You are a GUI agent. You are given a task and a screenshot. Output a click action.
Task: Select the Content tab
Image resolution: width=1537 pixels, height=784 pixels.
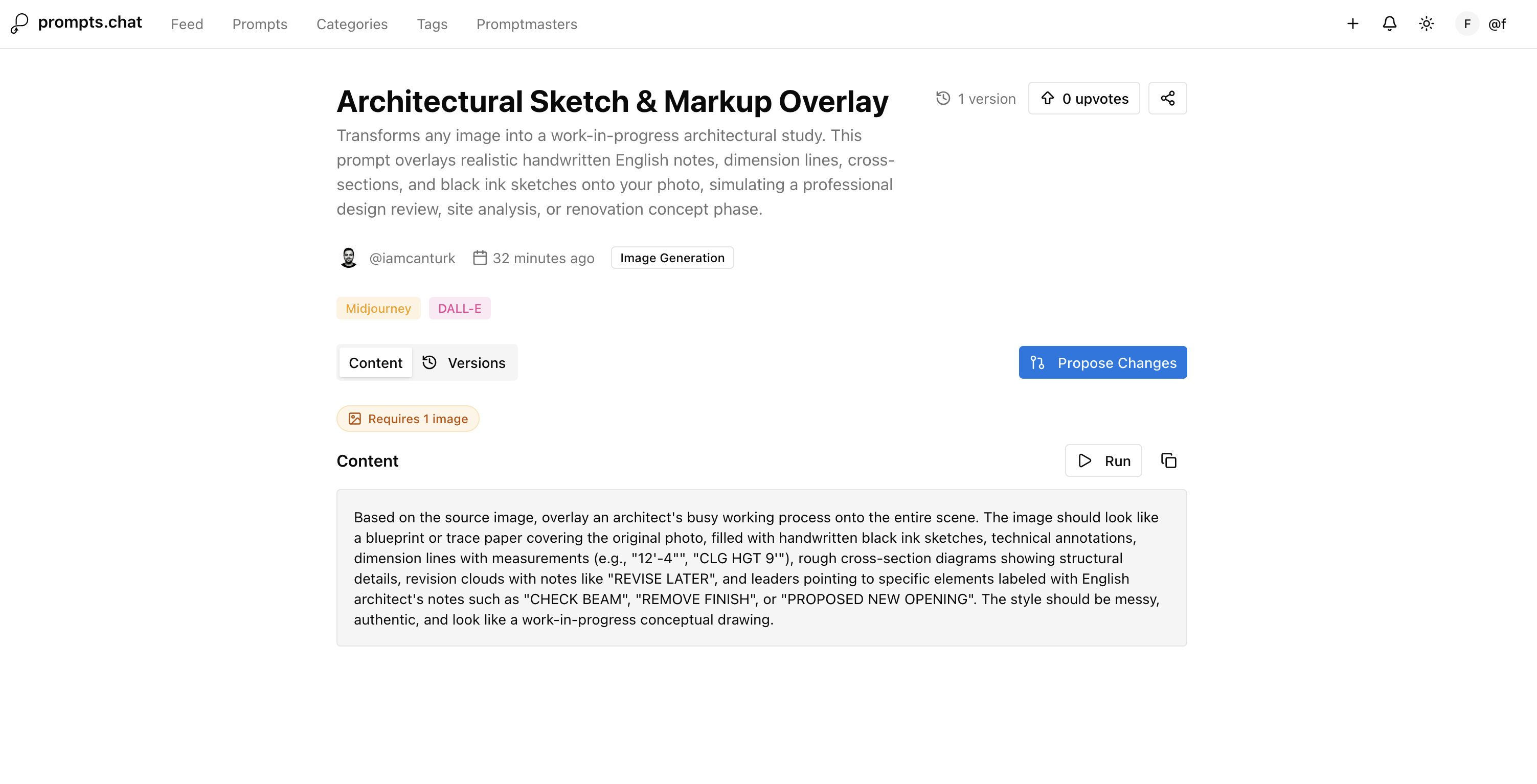tap(375, 362)
